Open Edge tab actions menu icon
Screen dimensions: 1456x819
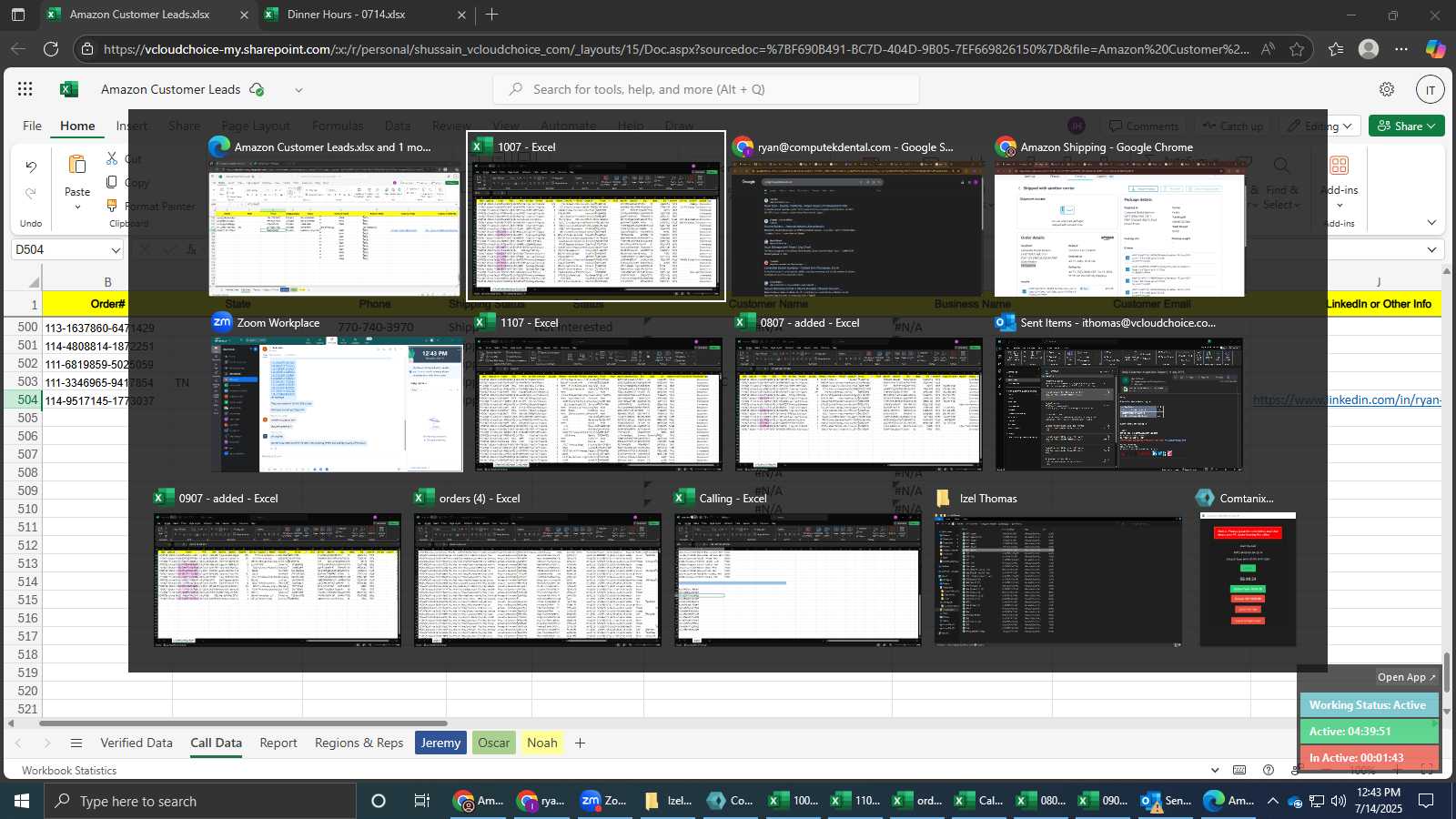pos(17,15)
